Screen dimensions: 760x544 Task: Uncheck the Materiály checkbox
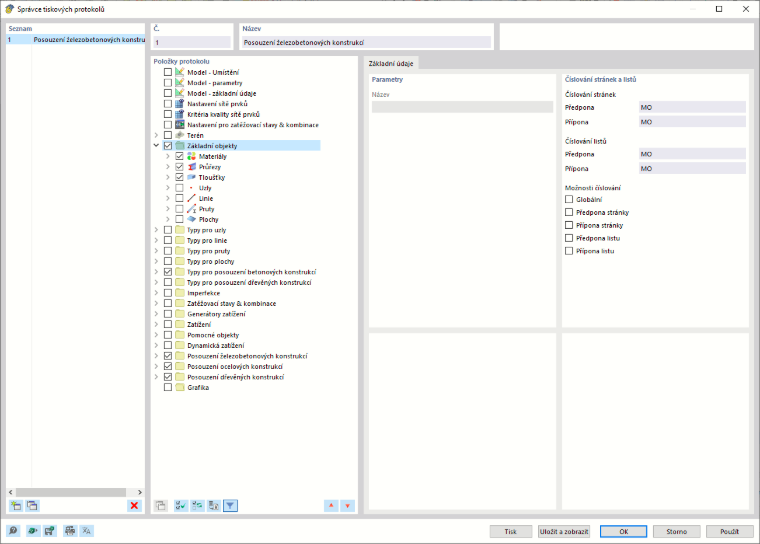point(179,156)
